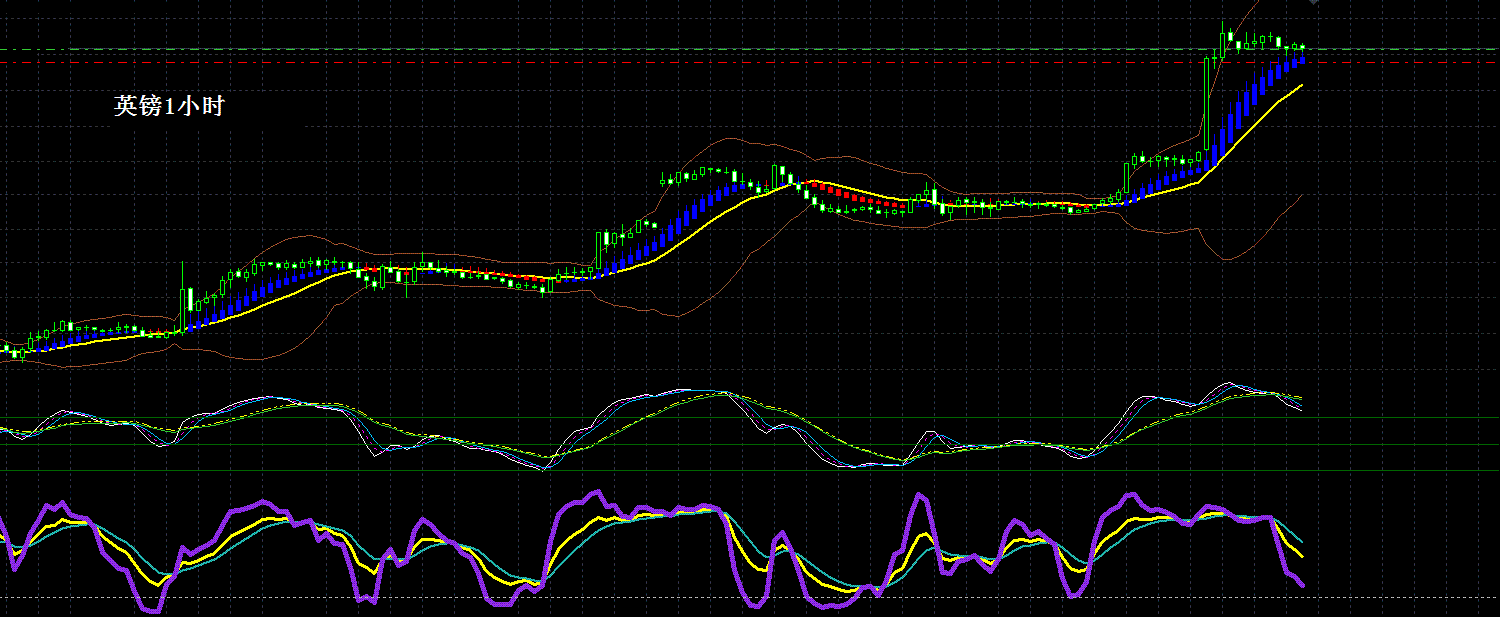This screenshot has height=617, width=1500.
Task: Click the 英镑1小时 chart label
Action: click(169, 105)
